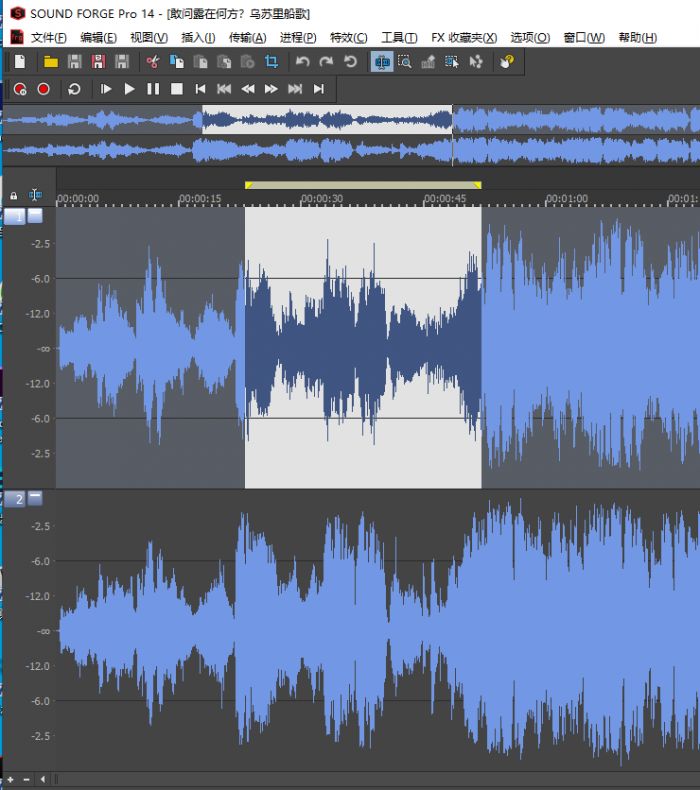Select the Envelope tool
The height and width of the screenshot is (790, 700).
coord(476,62)
